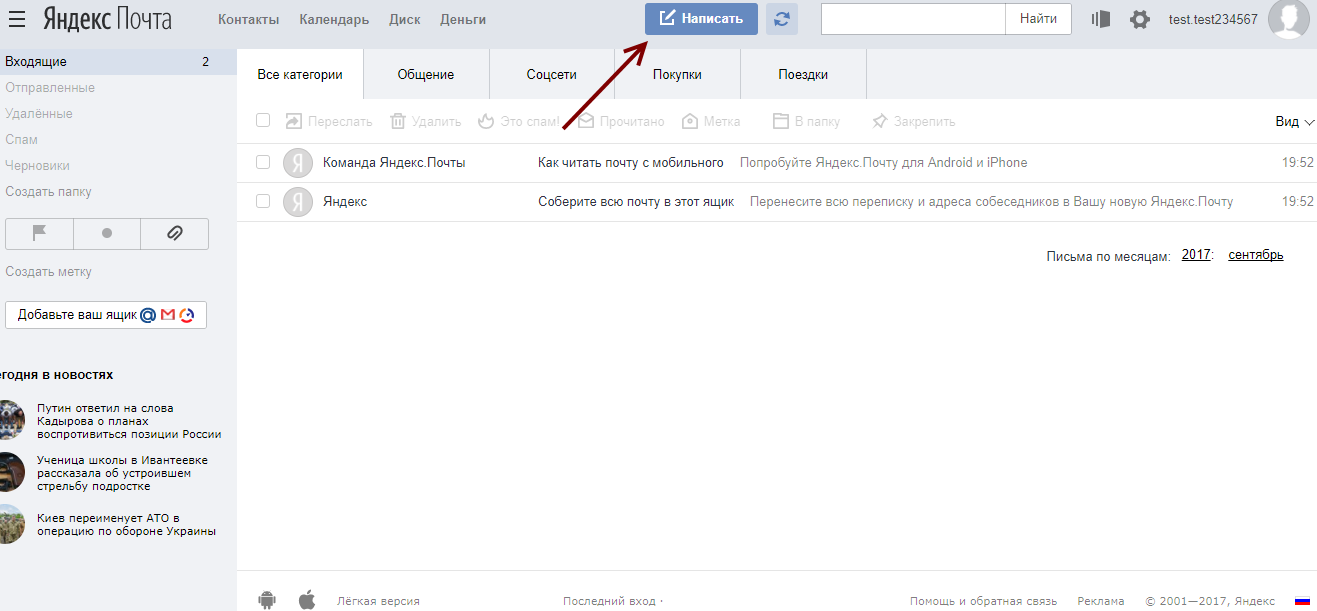Open the test.test234567 account menu
1317x611 pixels.
click(x=1213, y=19)
